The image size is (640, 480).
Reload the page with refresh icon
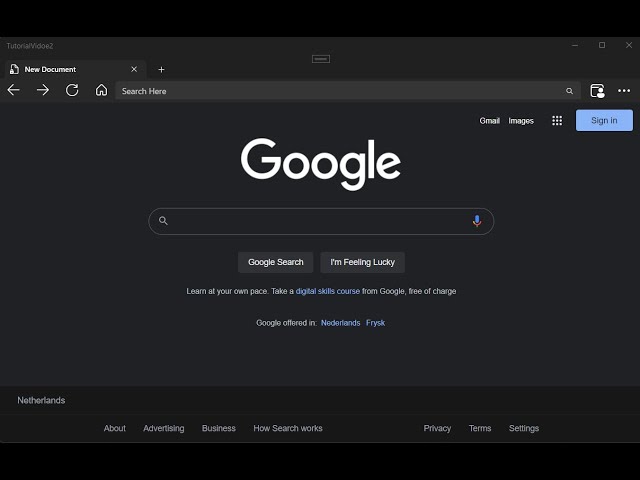coord(72,90)
